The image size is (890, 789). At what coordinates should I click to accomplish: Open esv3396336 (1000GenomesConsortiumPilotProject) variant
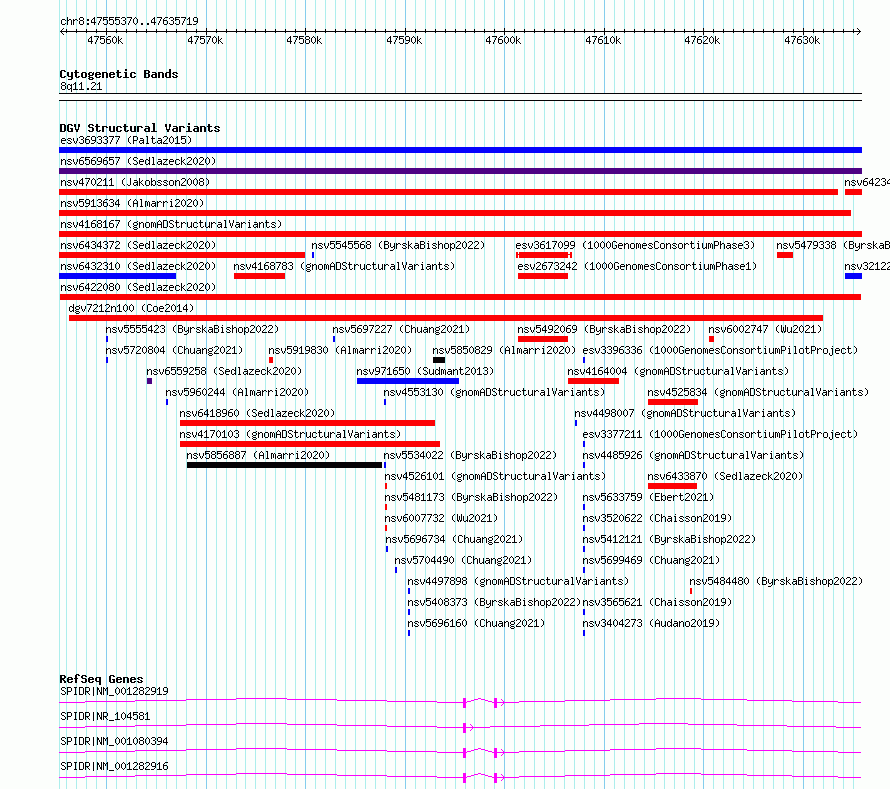(x=720, y=350)
